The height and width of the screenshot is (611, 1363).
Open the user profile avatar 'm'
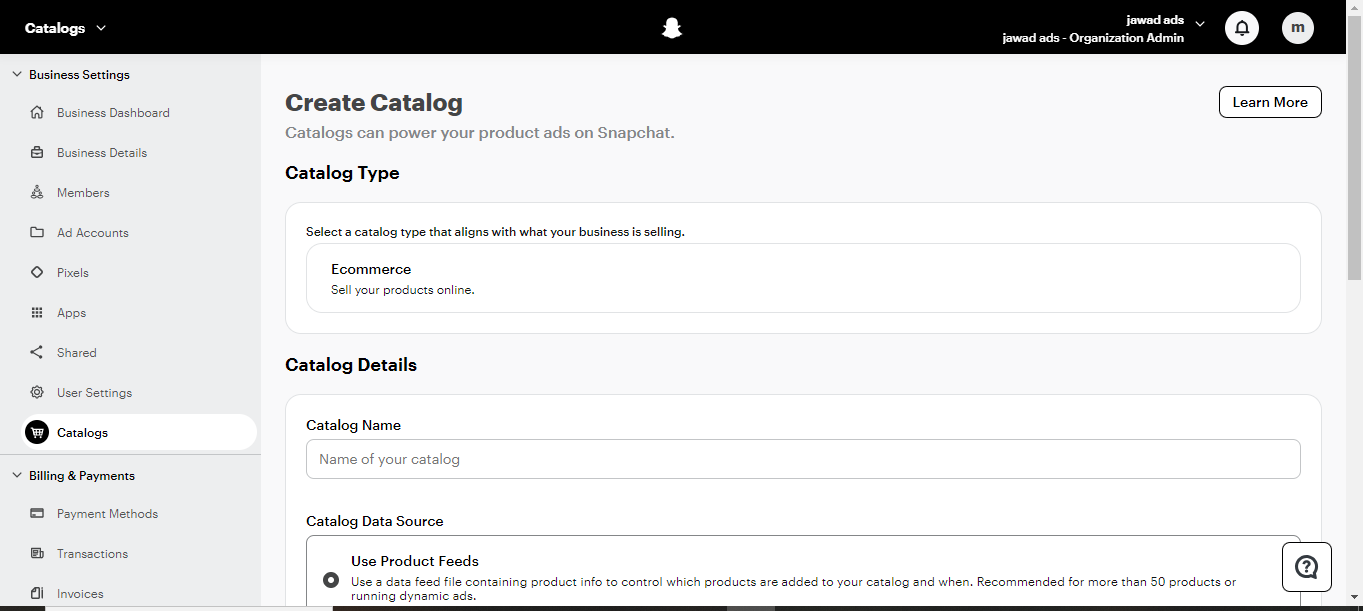click(1298, 28)
